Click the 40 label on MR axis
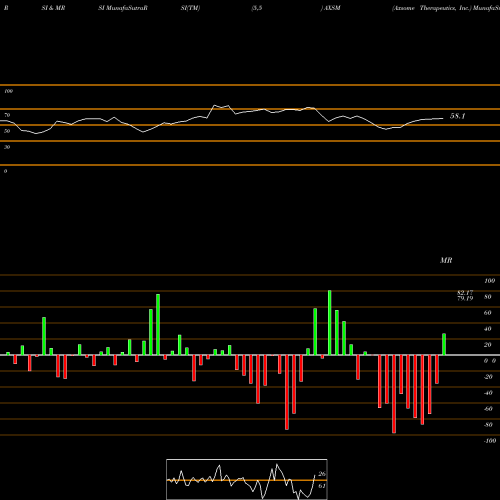500x500 pixels. pyautogui.click(x=488, y=329)
